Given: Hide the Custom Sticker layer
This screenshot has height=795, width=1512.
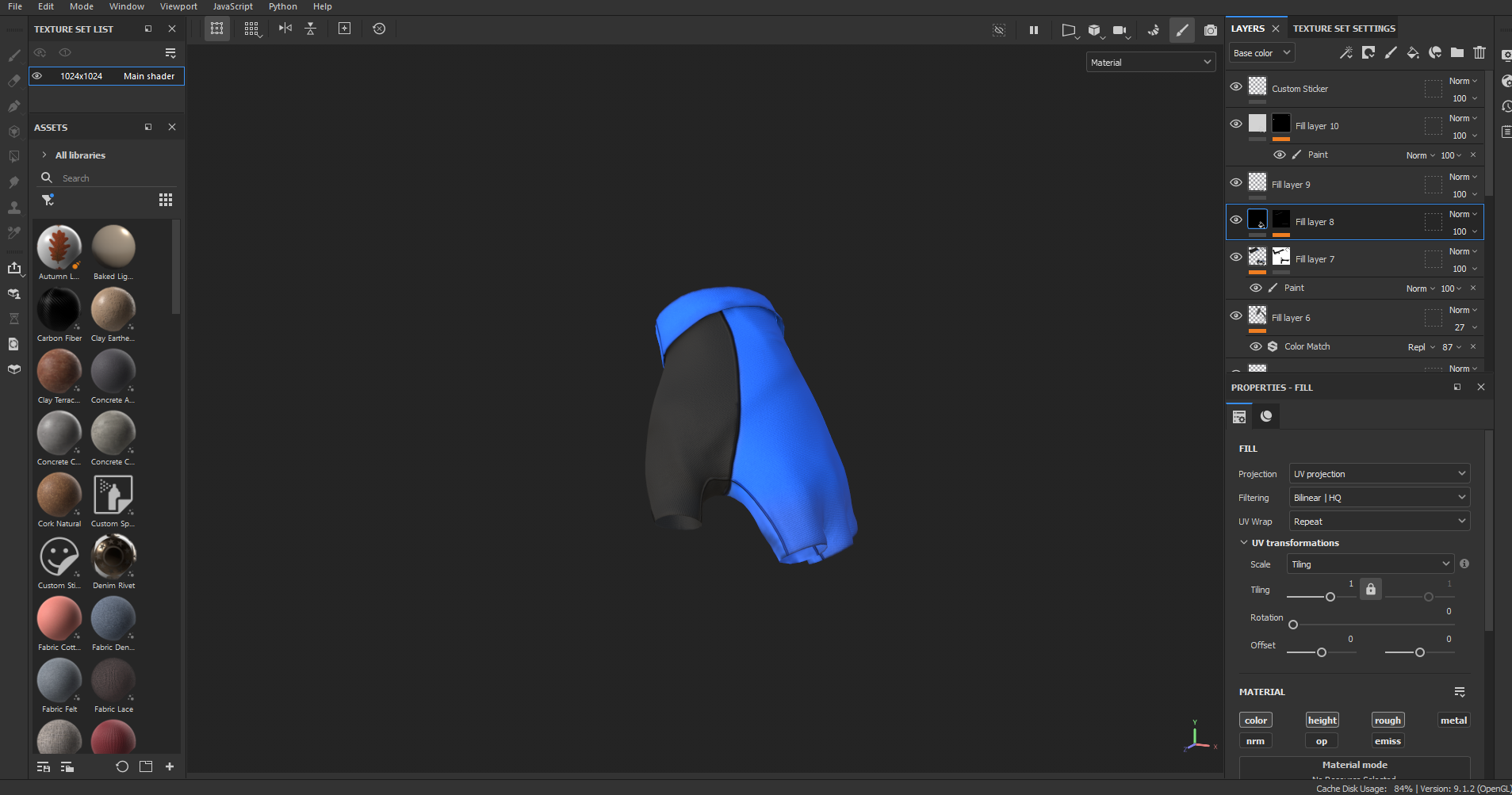Looking at the screenshot, I should (x=1235, y=87).
